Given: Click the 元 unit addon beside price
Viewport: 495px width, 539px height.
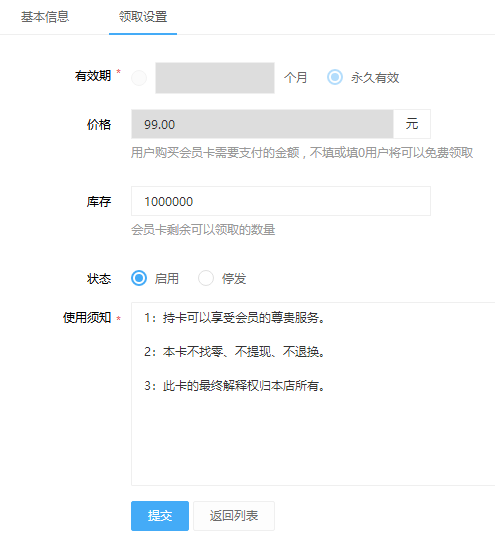Looking at the screenshot, I should pos(412,124).
